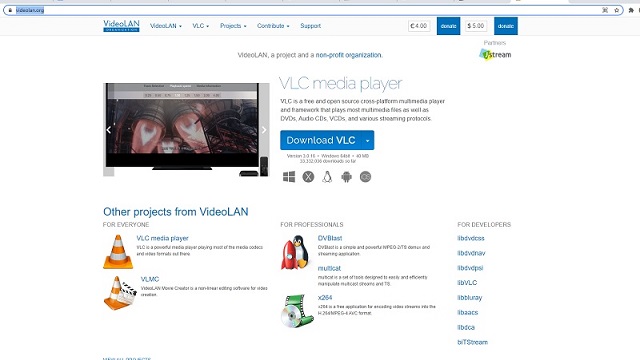
Task: Open the libdvdcss developer link
Action: (x=471, y=238)
